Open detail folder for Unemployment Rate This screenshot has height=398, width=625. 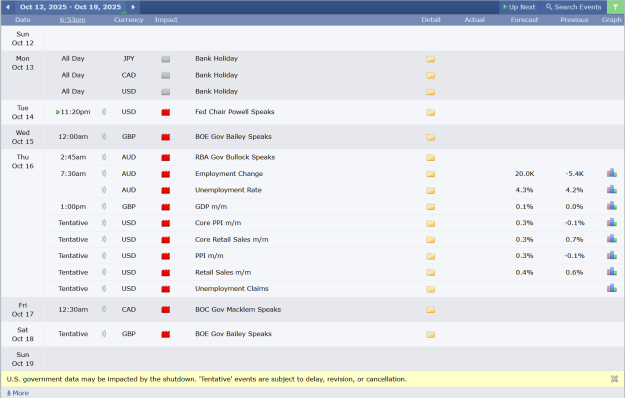pyautogui.click(x=430, y=190)
